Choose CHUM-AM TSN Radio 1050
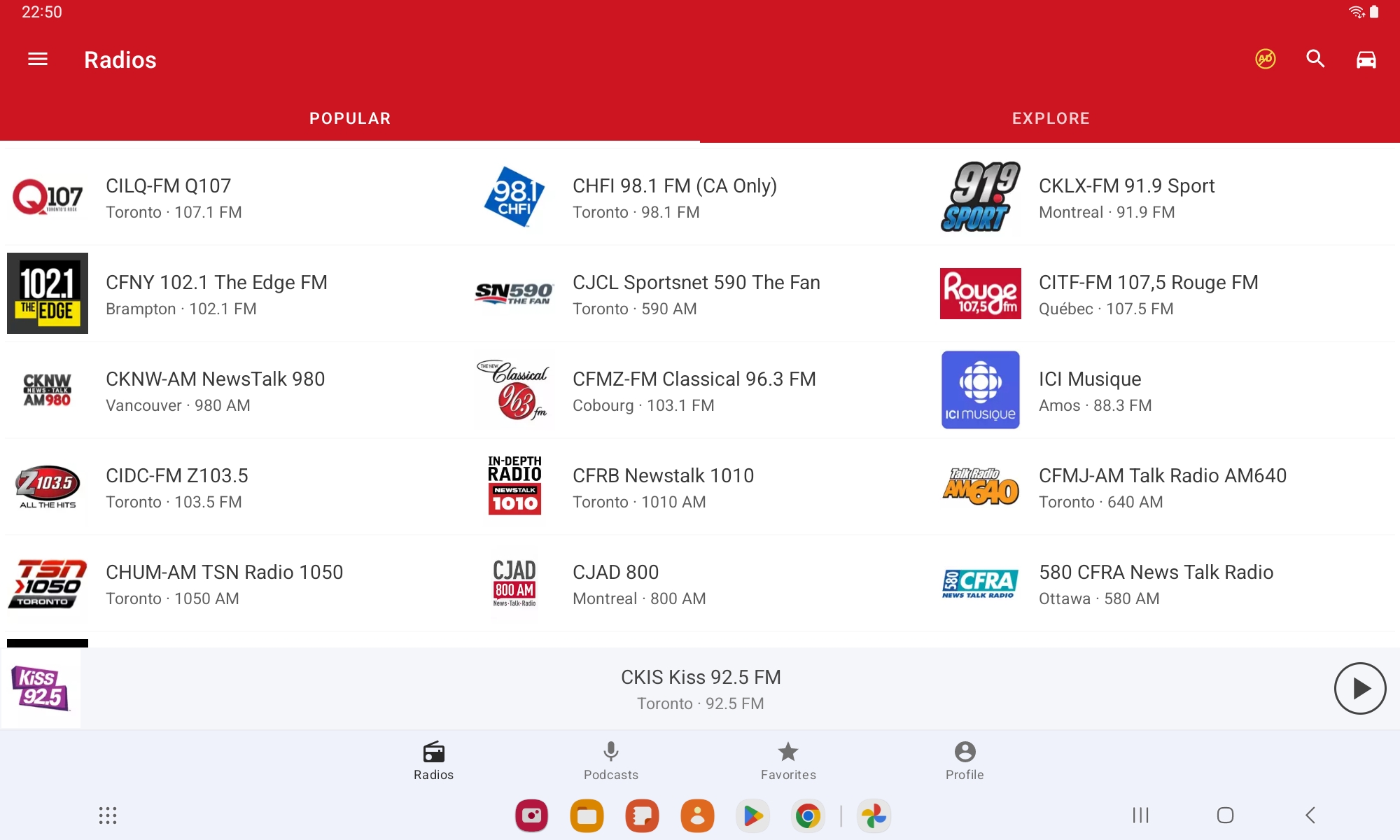This screenshot has width=1400, height=840. click(x=224, y=584)
